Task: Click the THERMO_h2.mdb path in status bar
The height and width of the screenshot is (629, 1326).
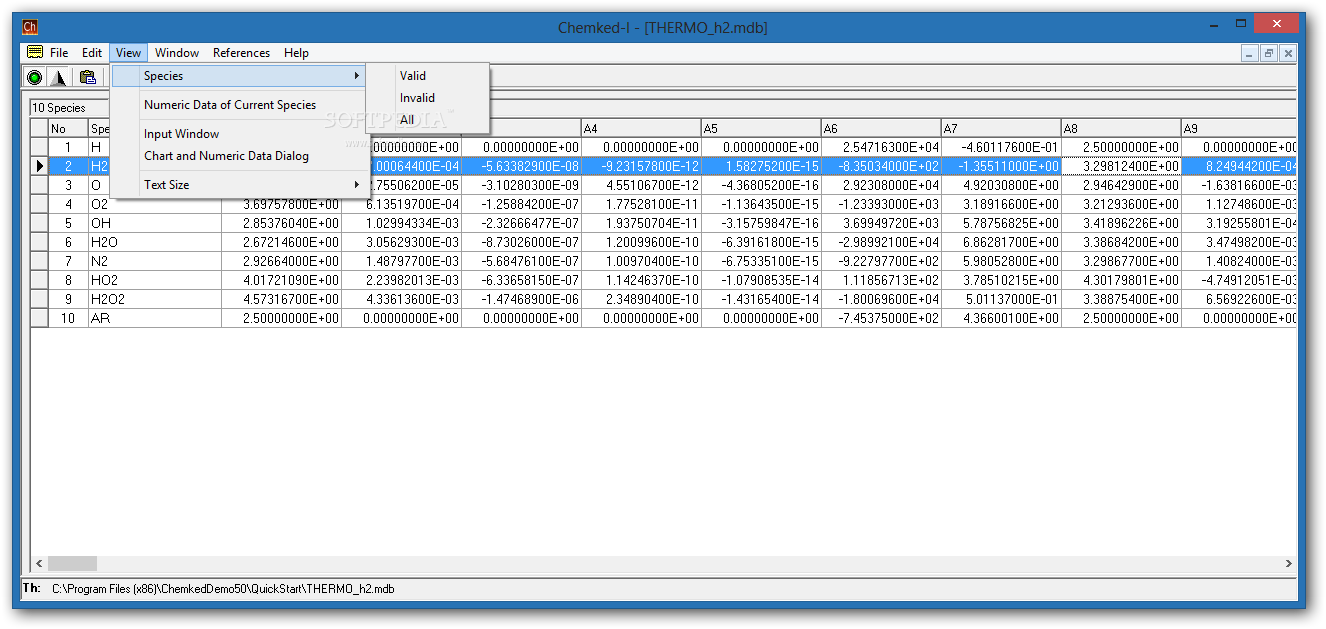Action: tap(223, 589)
